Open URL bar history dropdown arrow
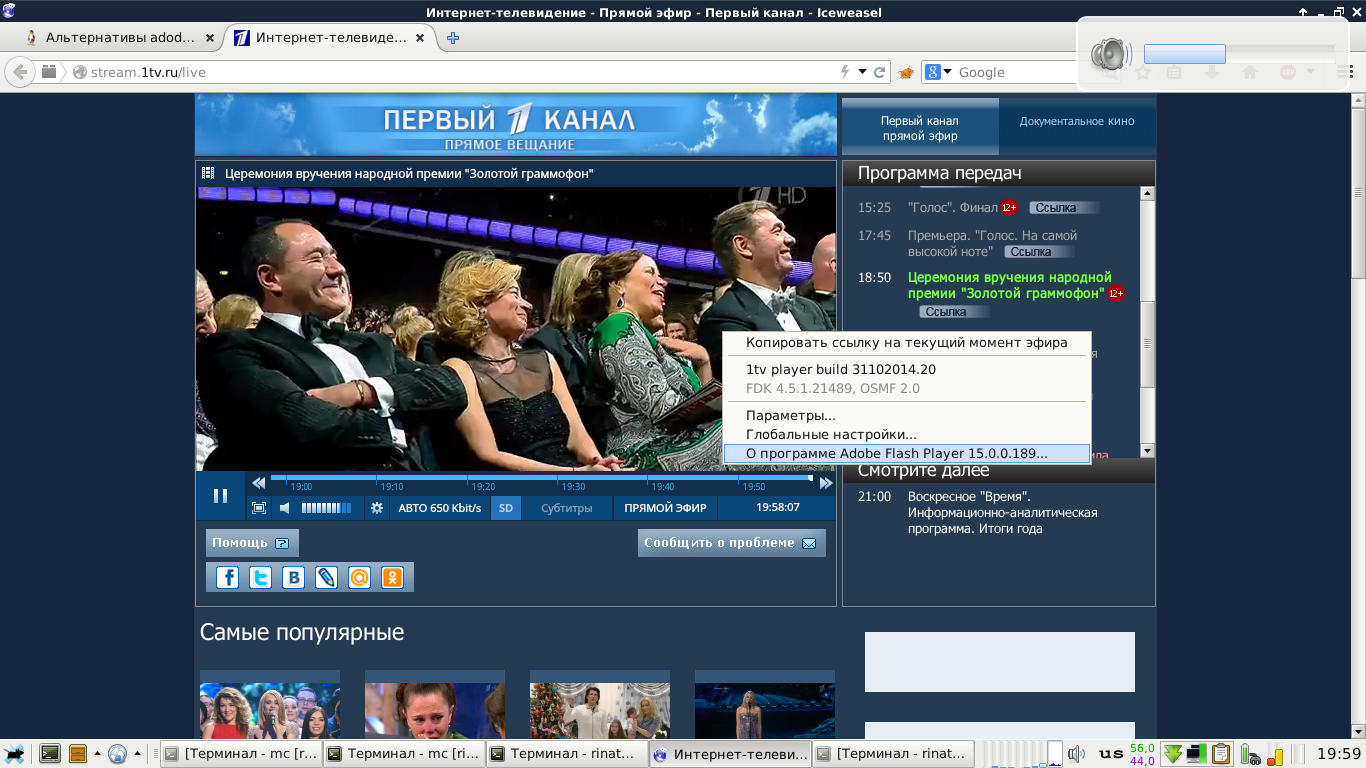Screen dimensions: 1366x768 coord(862,72)
